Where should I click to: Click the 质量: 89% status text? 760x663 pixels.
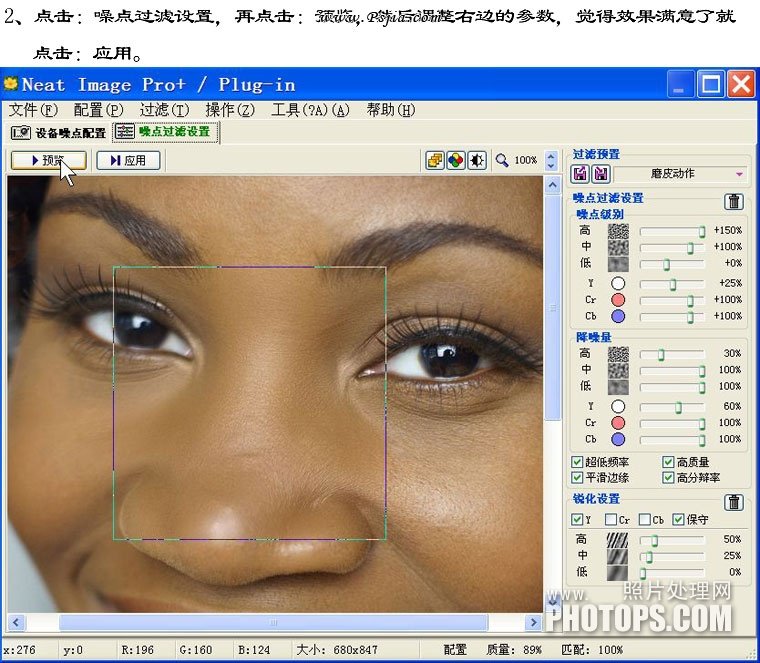click(x=514, y=649)
